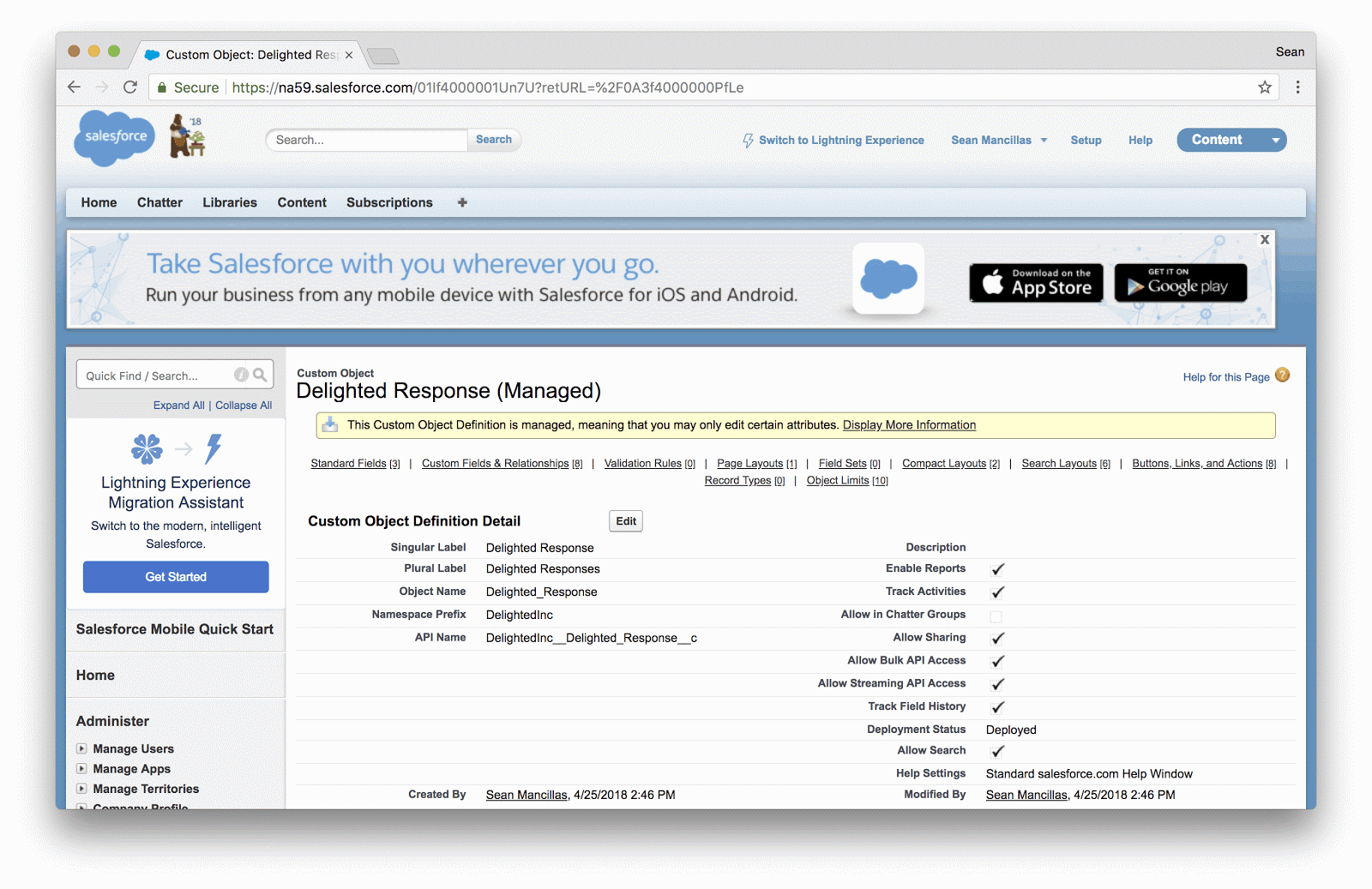
Task: Click the header Search button
Action: tap(494, 140)
